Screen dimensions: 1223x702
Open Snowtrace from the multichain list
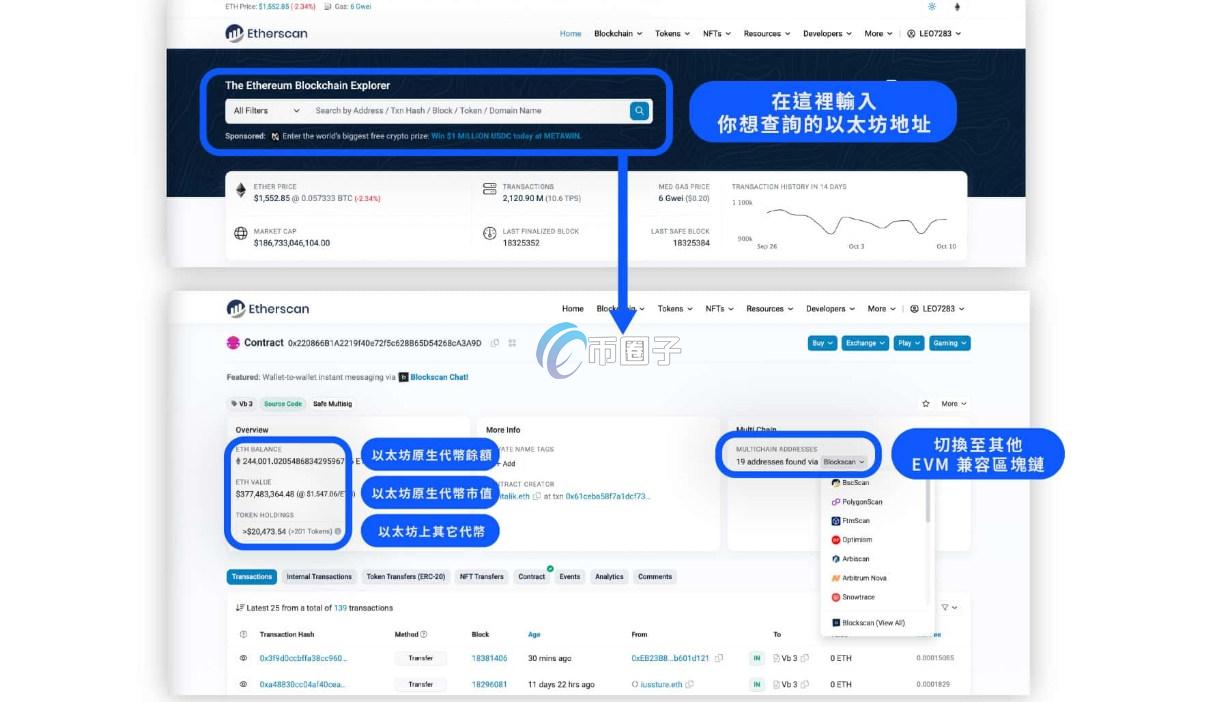pyautogui.click(x=857, y=596)
